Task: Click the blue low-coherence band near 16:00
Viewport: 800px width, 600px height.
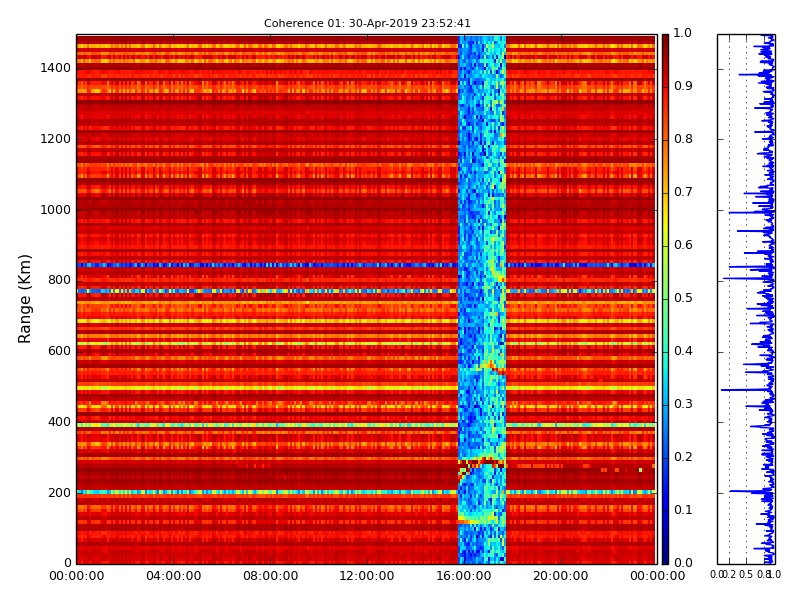Action: (x=482, y=299)
